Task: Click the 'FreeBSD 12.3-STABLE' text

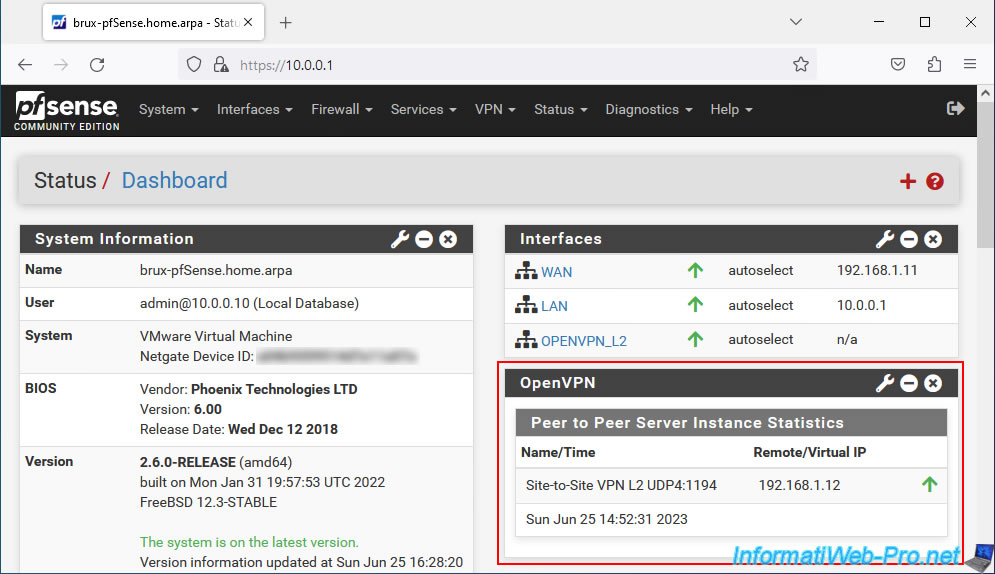Action: click(x=208, y=502)
